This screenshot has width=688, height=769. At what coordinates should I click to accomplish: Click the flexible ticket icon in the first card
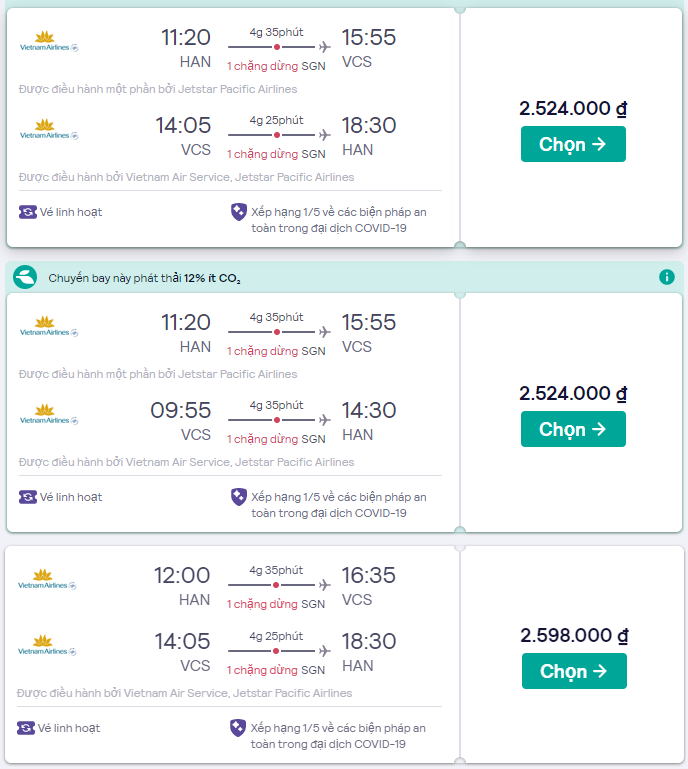point(28,212)
